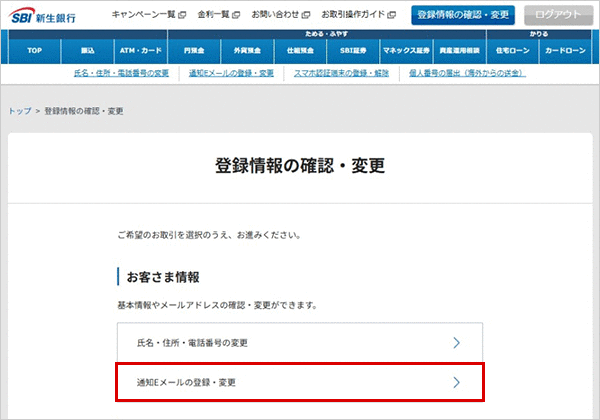600x420 pixels.
Task: Click text 基本情報やメールアドレスの確認・変更ができます。
Action: click(x=217, y=305)
